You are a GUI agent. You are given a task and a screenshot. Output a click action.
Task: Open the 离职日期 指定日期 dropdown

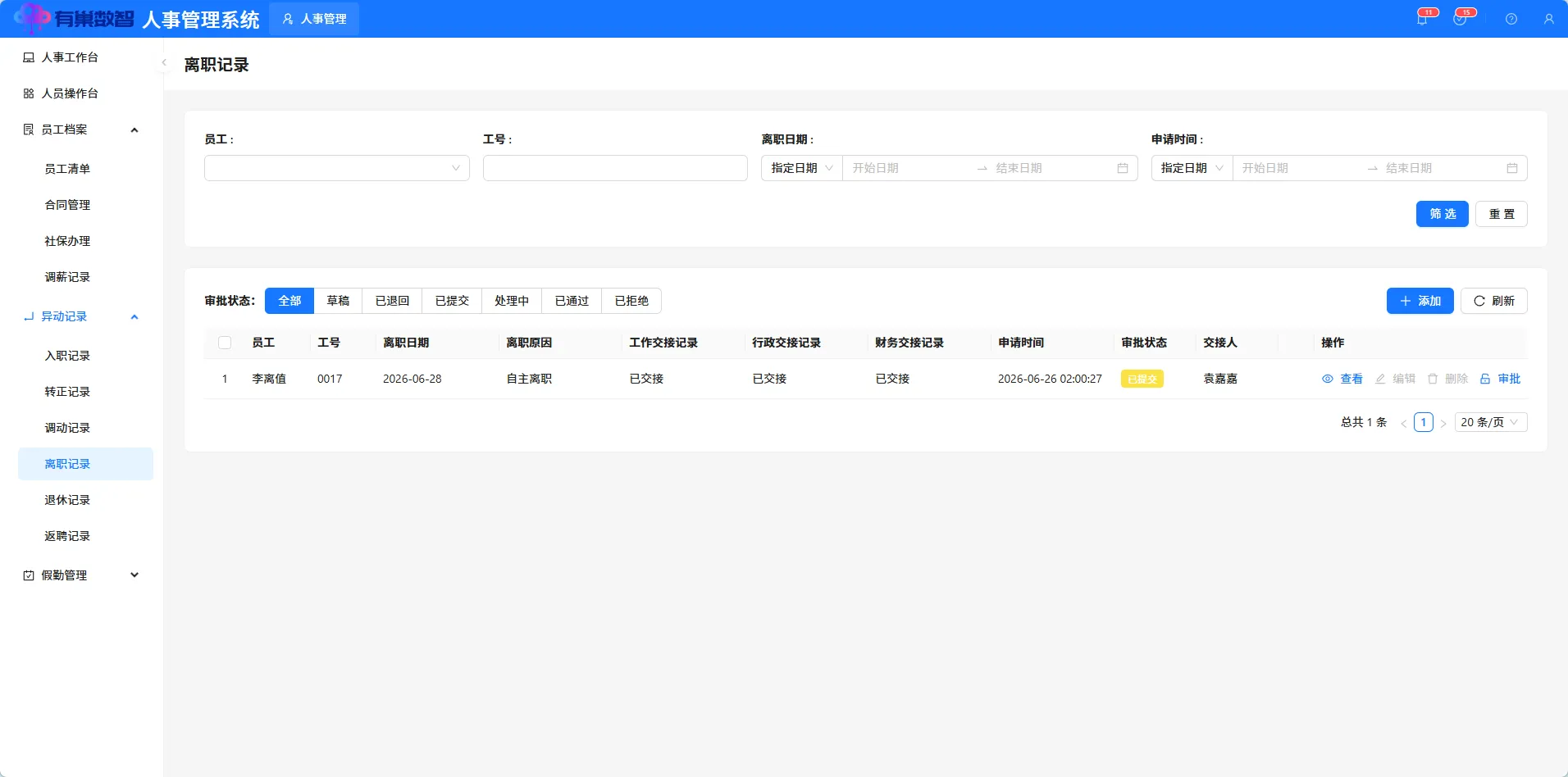coord(801,168)
